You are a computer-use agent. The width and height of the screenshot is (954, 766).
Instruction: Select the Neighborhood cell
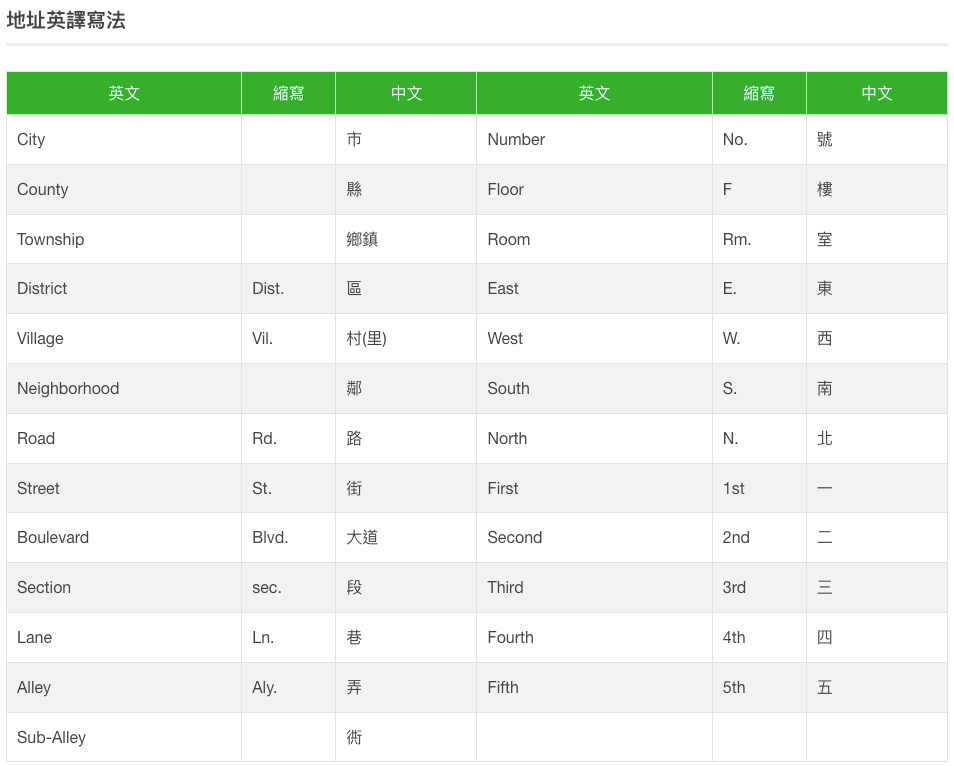[x=68, y=388]
